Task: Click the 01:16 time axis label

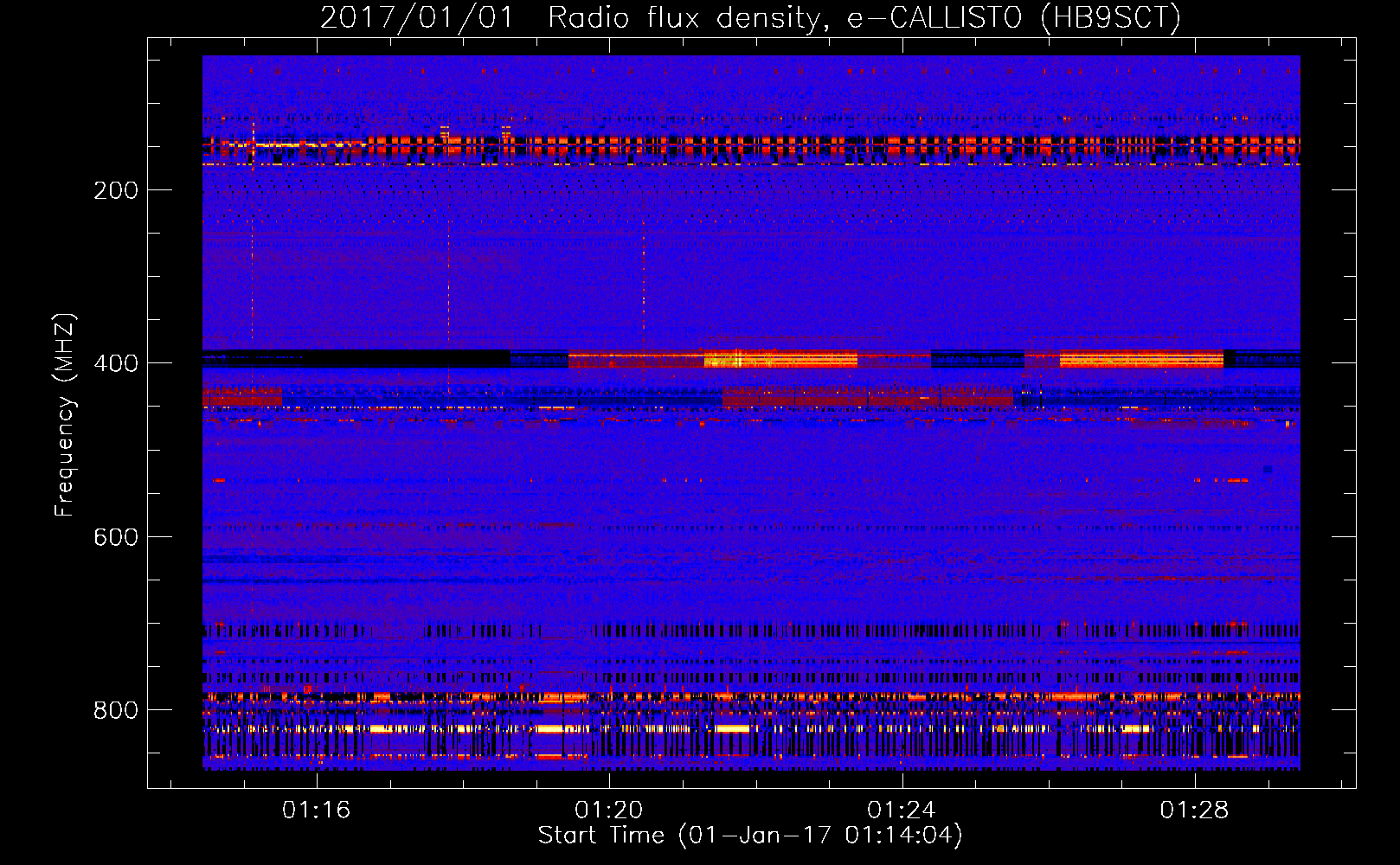Action: pos(316,811)
